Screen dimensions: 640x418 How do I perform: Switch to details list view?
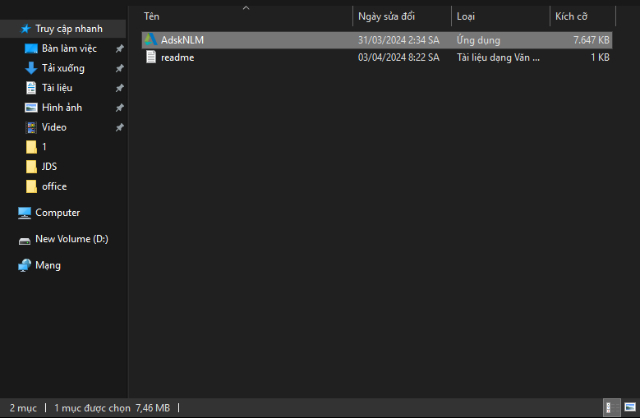pyautogui.click(x=610, y=408)
